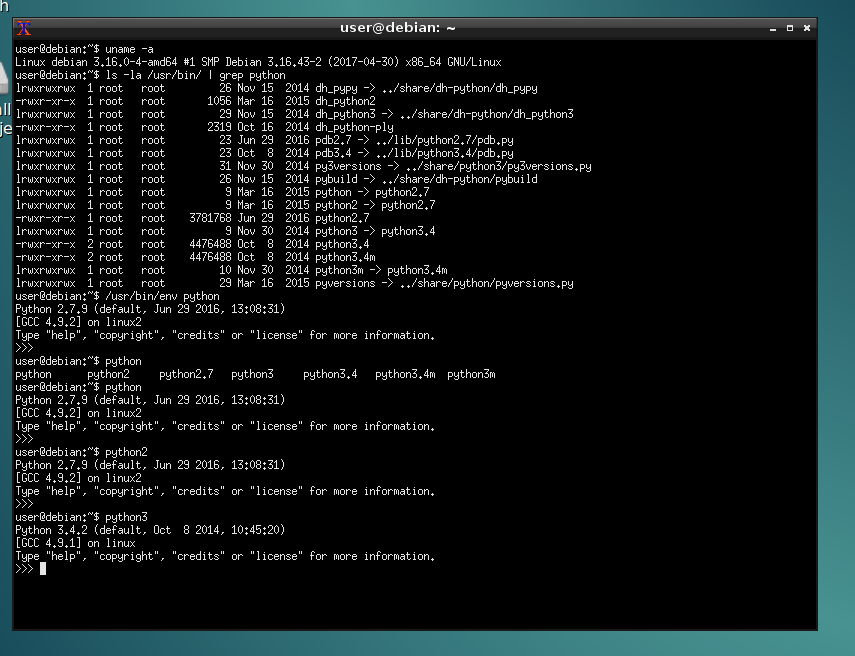Click the 'python3 -> python3.4' row
This screenshot has width=855, height=656.
(225, 231)
